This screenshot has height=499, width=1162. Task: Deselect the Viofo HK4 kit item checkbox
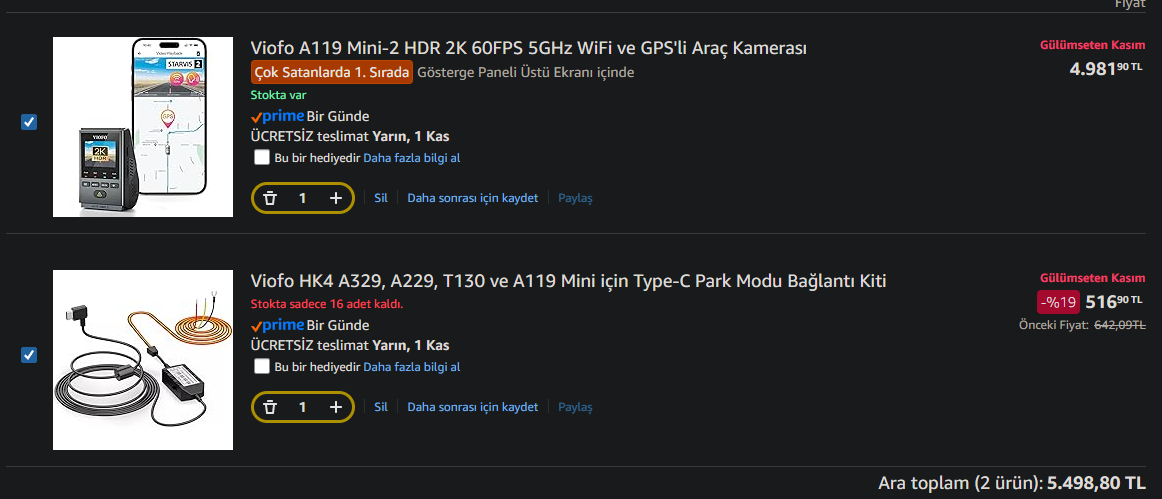point(29,355)
